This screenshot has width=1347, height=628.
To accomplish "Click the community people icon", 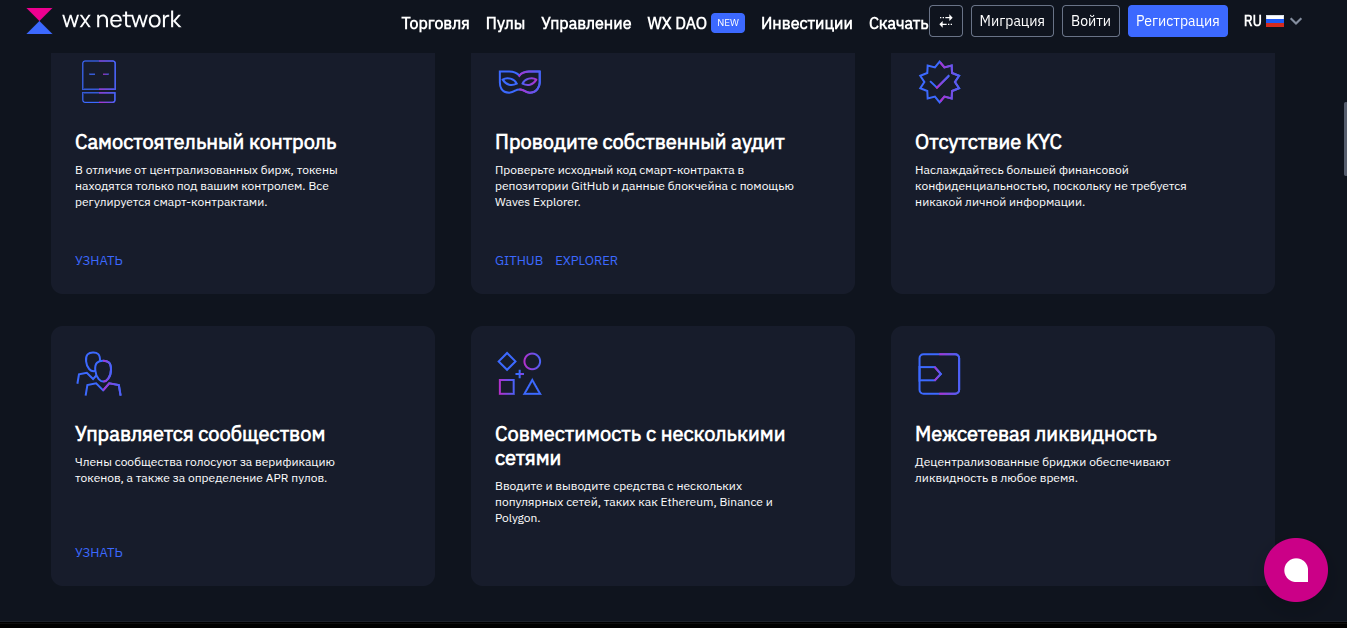I will pyautogui.click(x=98, y=373).
